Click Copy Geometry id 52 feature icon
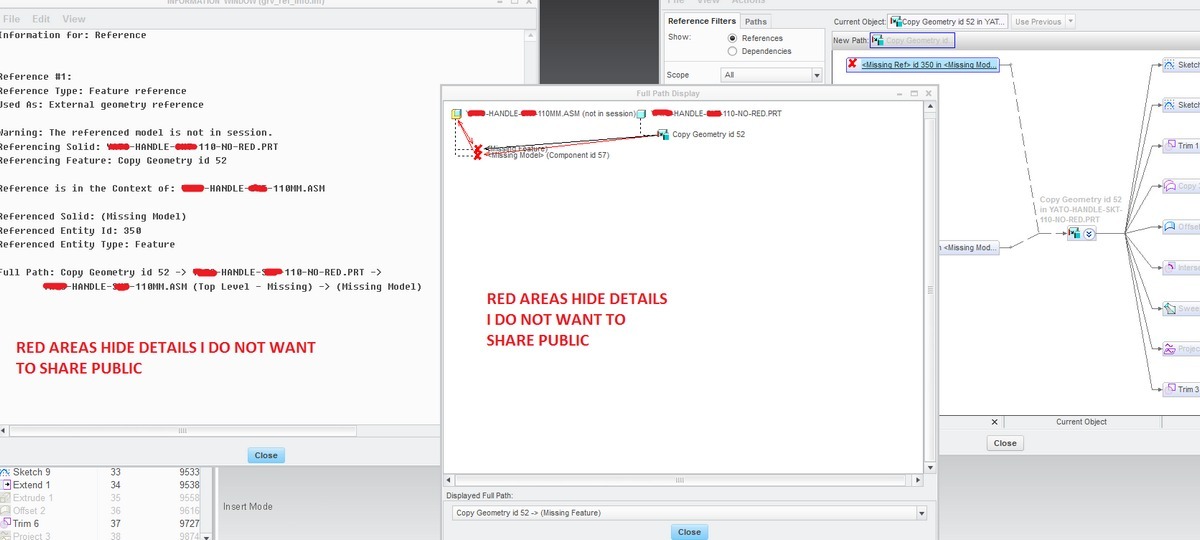The width and height of the screenshot is (1200, 540). (662, 134)
